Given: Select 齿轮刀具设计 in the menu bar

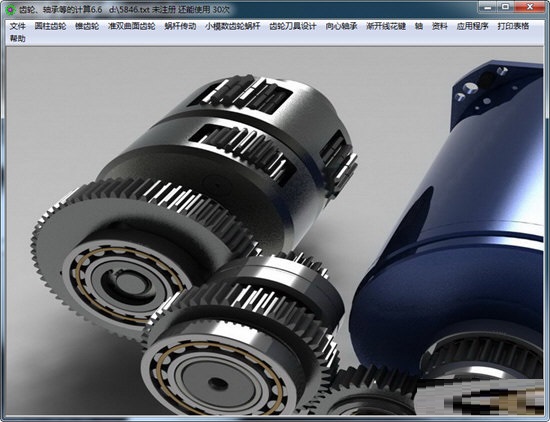Looking at the screenshot, I should 293,26.
